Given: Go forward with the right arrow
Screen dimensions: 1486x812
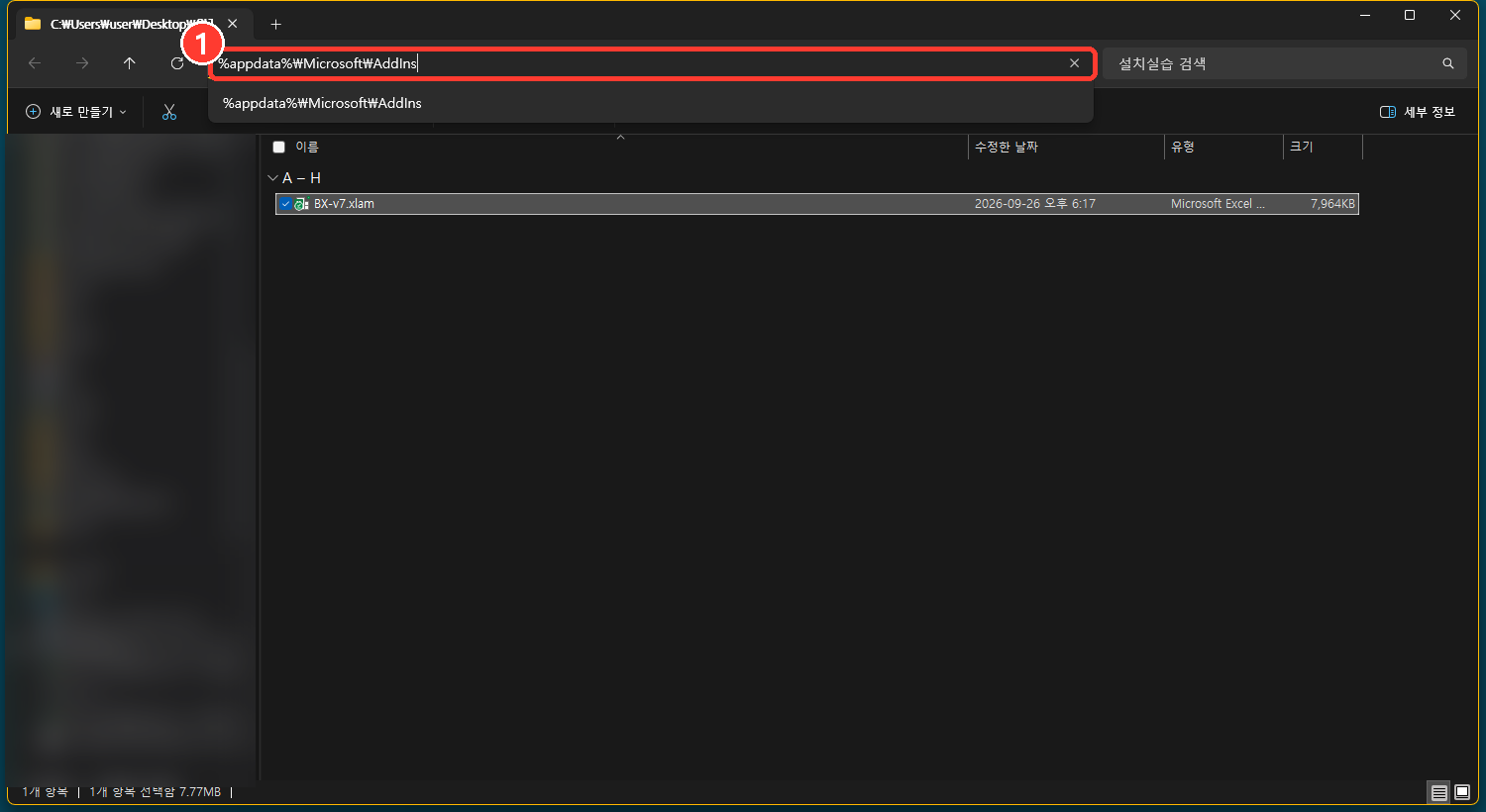Looking at the screenshot, I should click(x=82, y=63).
